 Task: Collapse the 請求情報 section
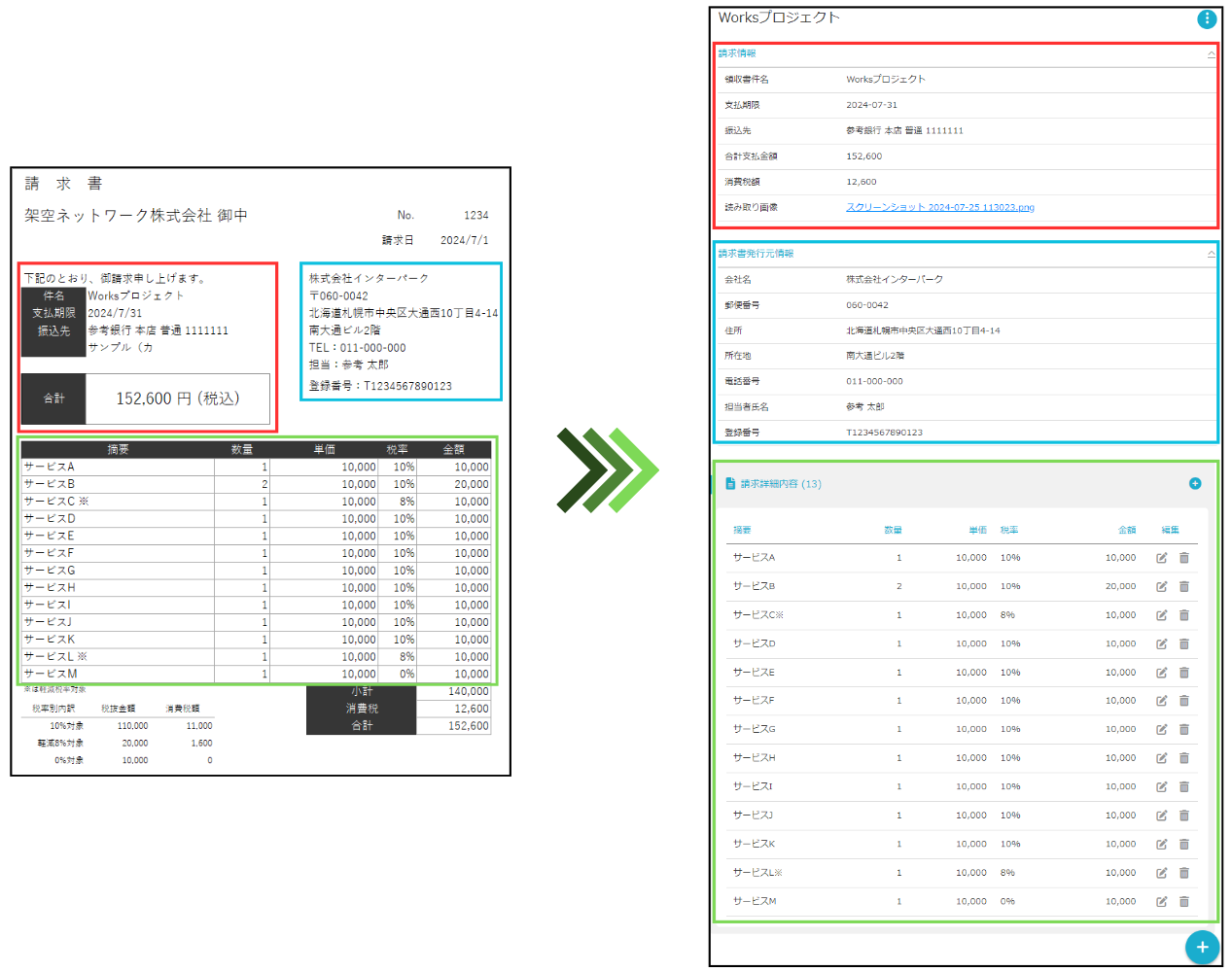(1211, 54)
